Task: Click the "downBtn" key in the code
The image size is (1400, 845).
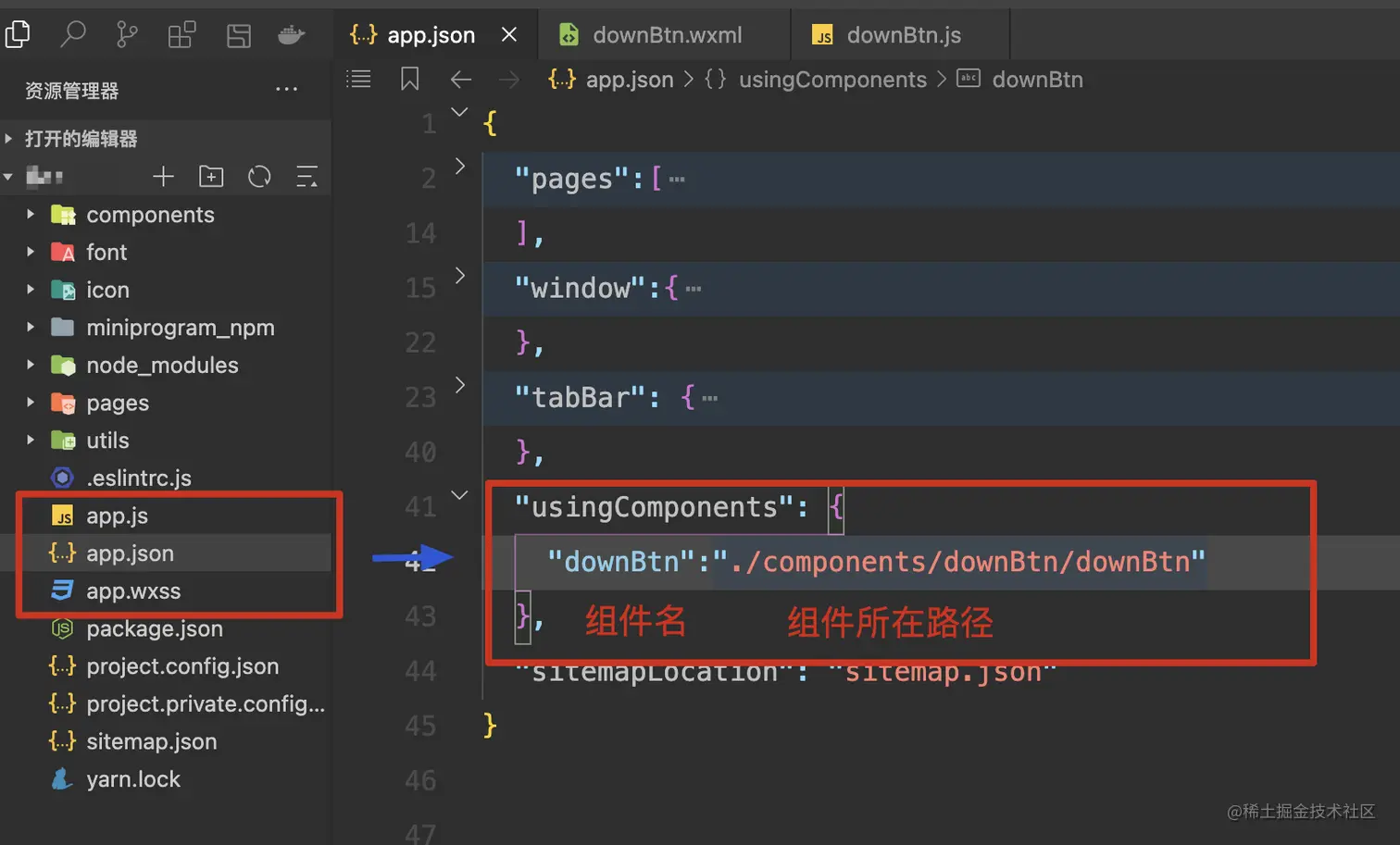Action: (620, 562)
